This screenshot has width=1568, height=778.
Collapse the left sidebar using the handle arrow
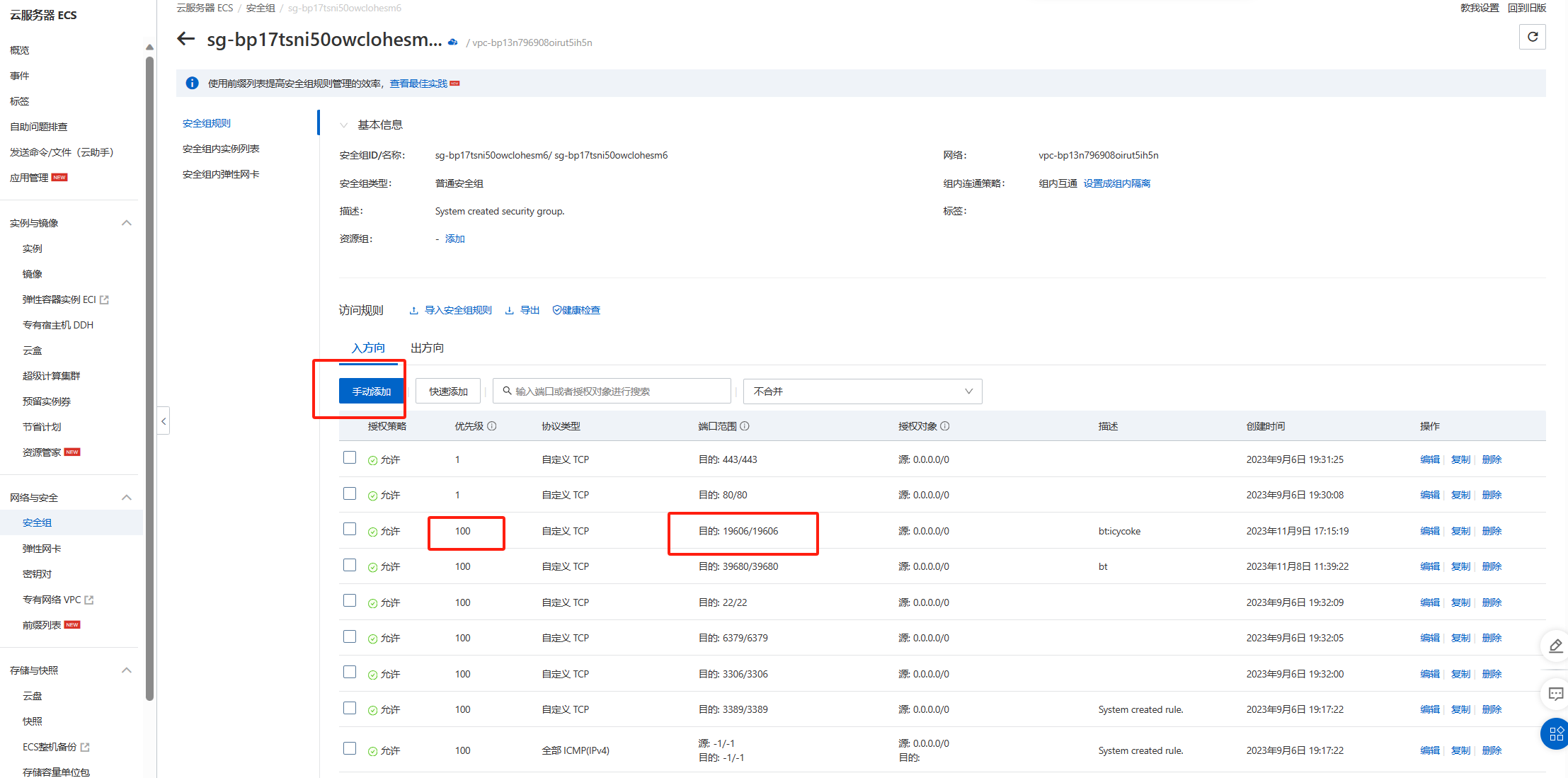tap(164, 421)
